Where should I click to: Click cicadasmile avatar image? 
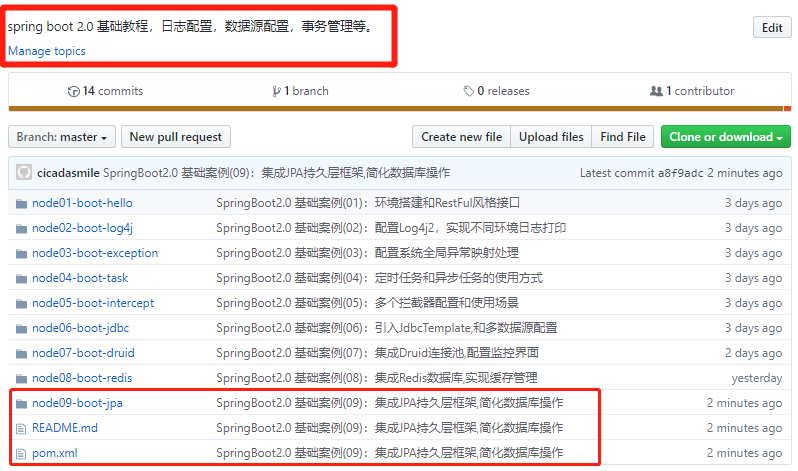pos(24,173)
